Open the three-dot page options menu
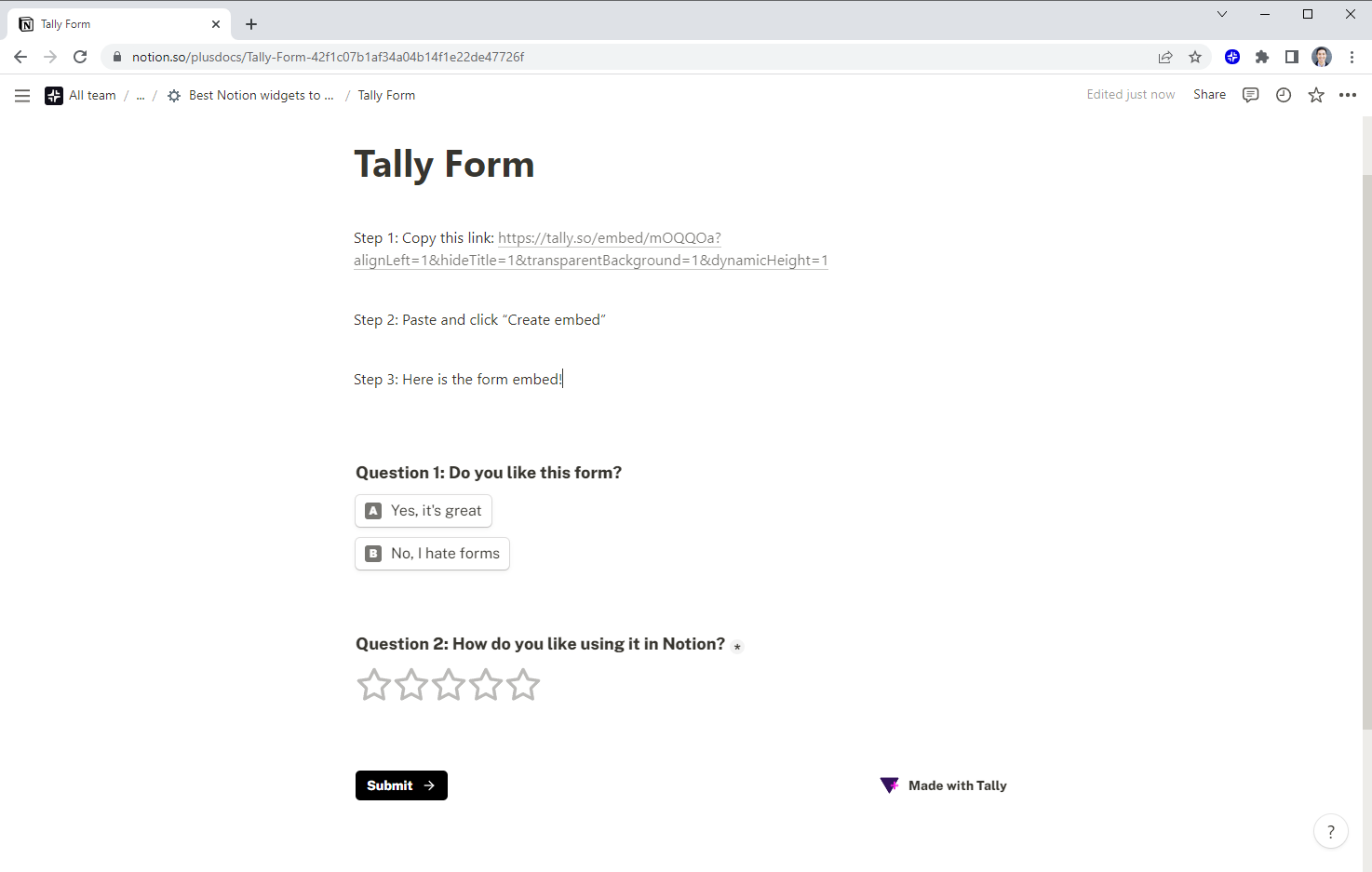 1348,95
